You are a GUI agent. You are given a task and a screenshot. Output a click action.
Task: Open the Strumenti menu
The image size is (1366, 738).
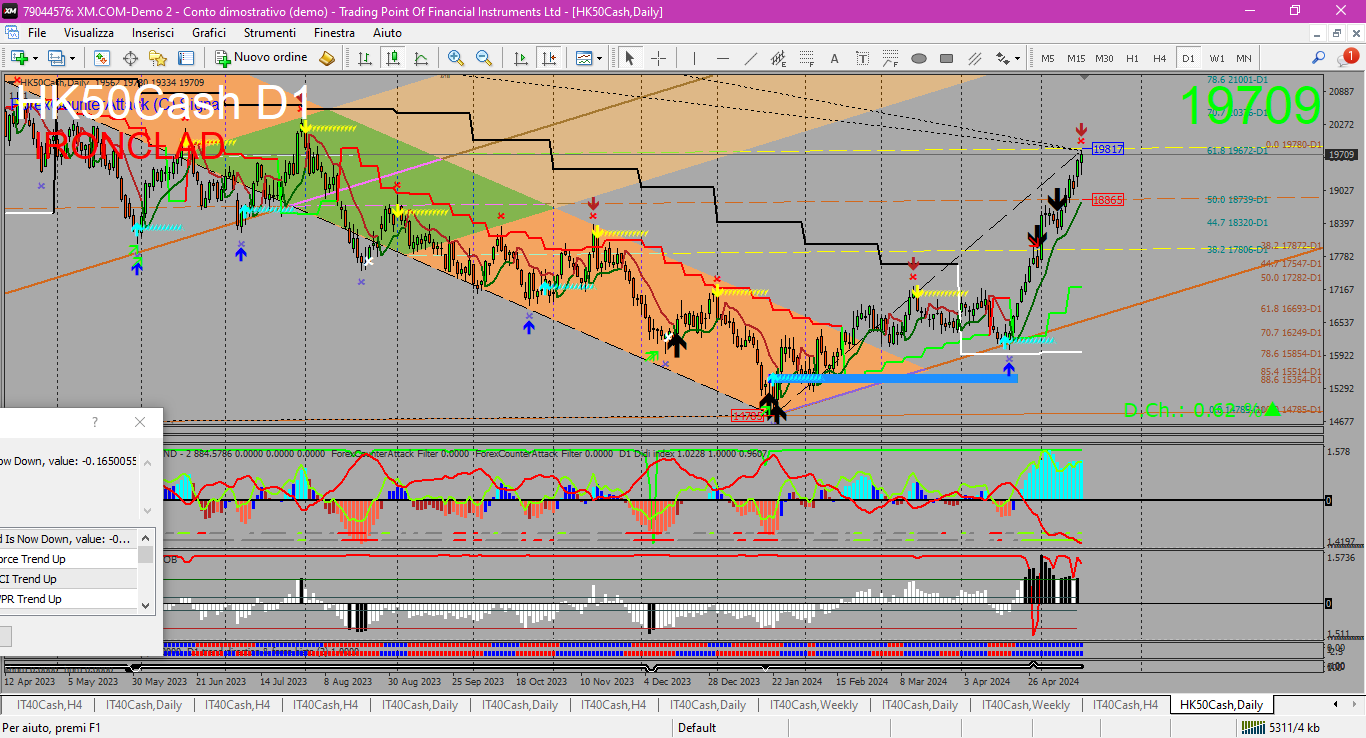click(x=269, y=33)
